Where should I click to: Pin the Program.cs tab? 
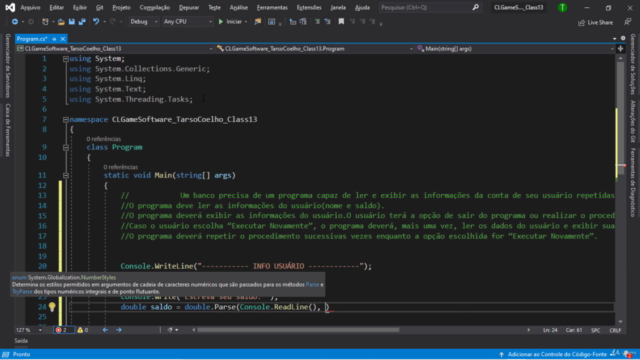tap(54, 39)
